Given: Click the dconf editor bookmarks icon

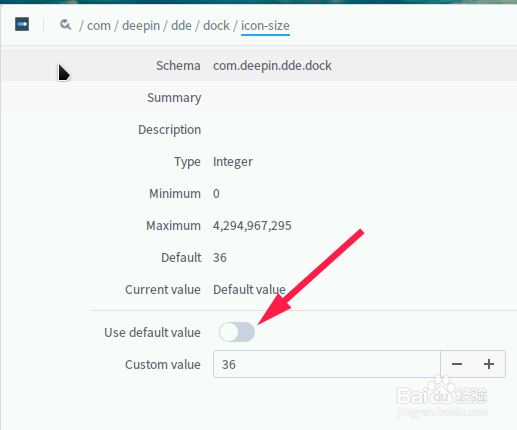Looking at the screenshot, I should (22, 24).
